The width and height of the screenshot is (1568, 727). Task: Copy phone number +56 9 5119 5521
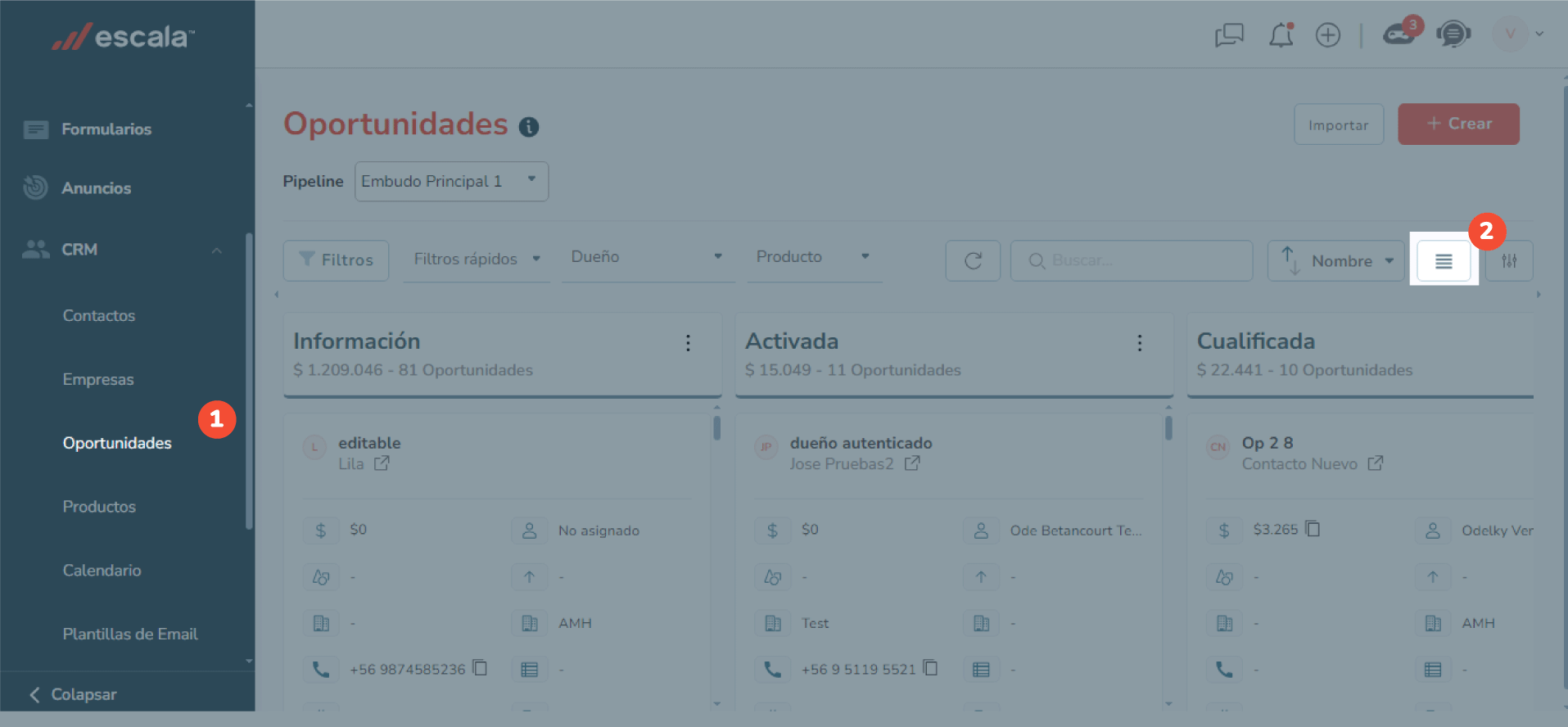click(930, 668)
